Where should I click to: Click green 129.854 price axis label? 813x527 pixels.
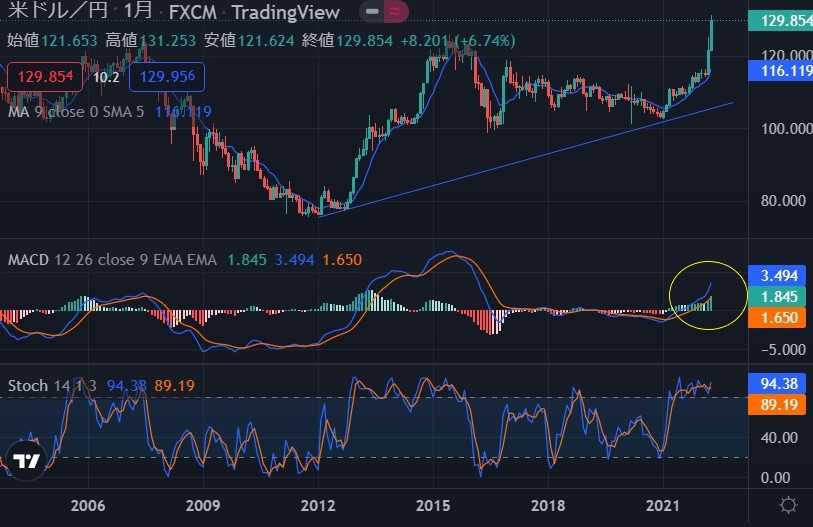780,21
